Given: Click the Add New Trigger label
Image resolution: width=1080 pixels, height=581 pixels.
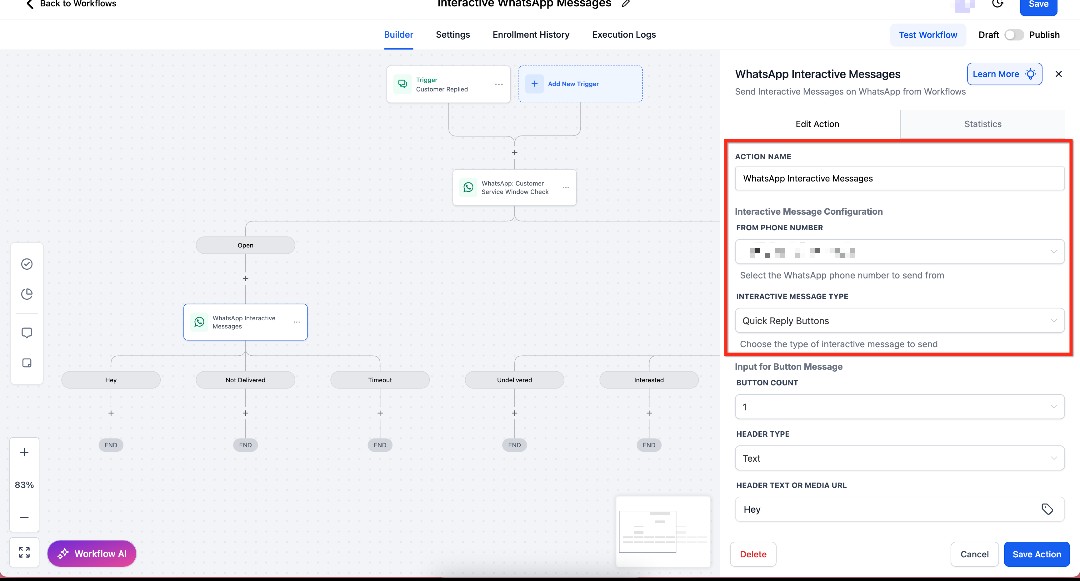Looking at the screenshot, I should click(x=573, y=84).
